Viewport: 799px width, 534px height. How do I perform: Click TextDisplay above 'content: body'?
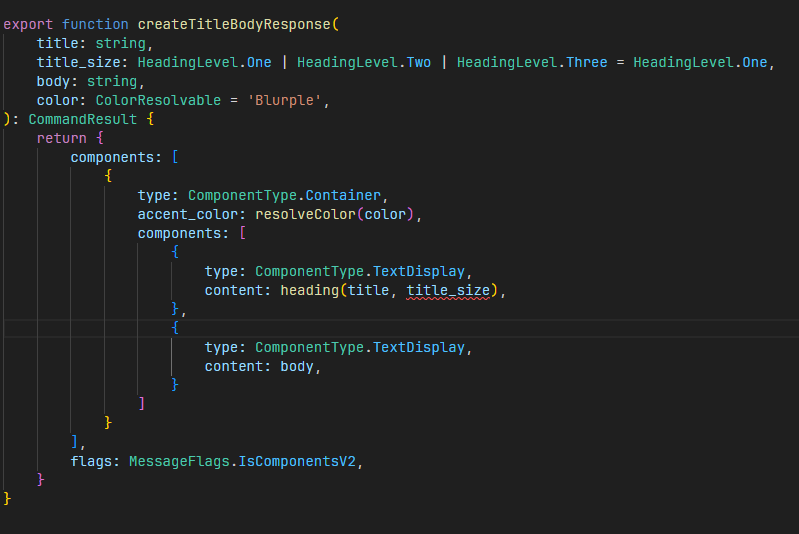[419, 348]
